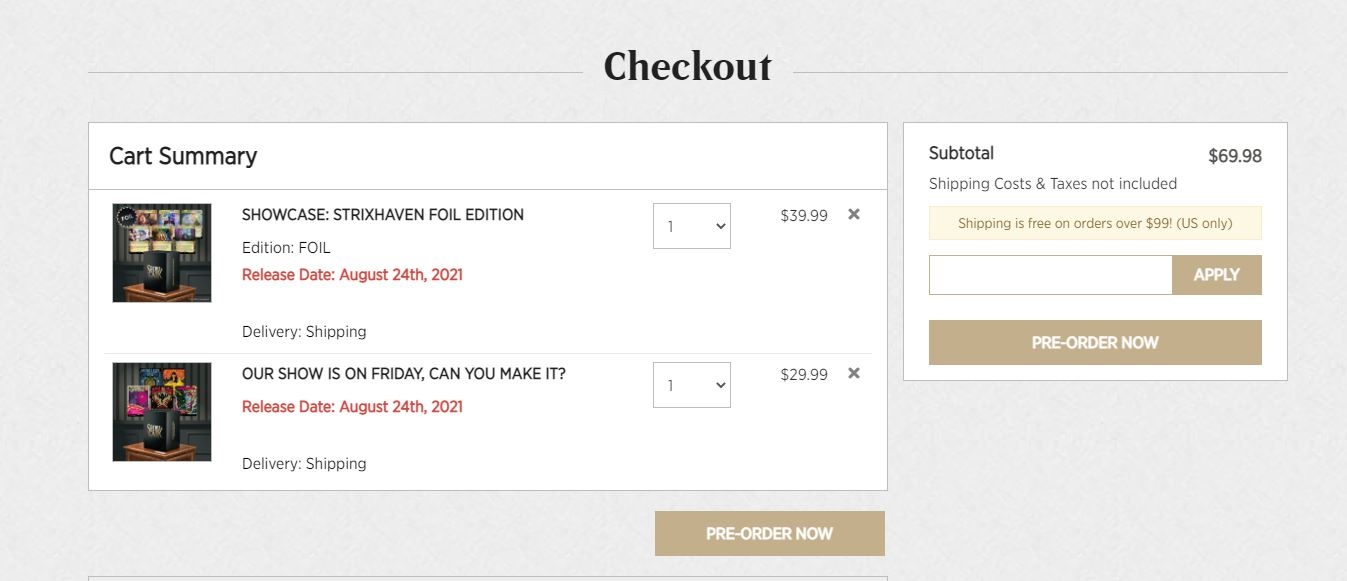
Task: Click the $69.98 subtotal amount
Action: 1235,156
